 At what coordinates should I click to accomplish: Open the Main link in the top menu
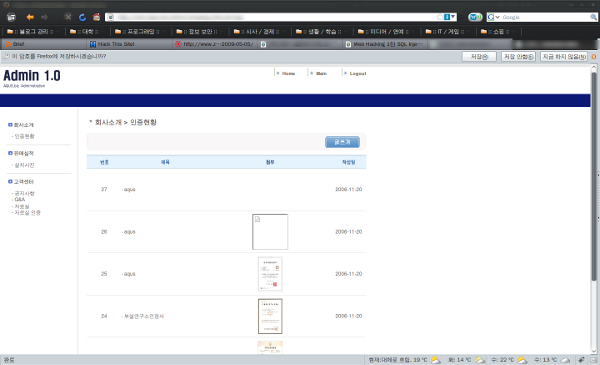(x=321, y=73)
